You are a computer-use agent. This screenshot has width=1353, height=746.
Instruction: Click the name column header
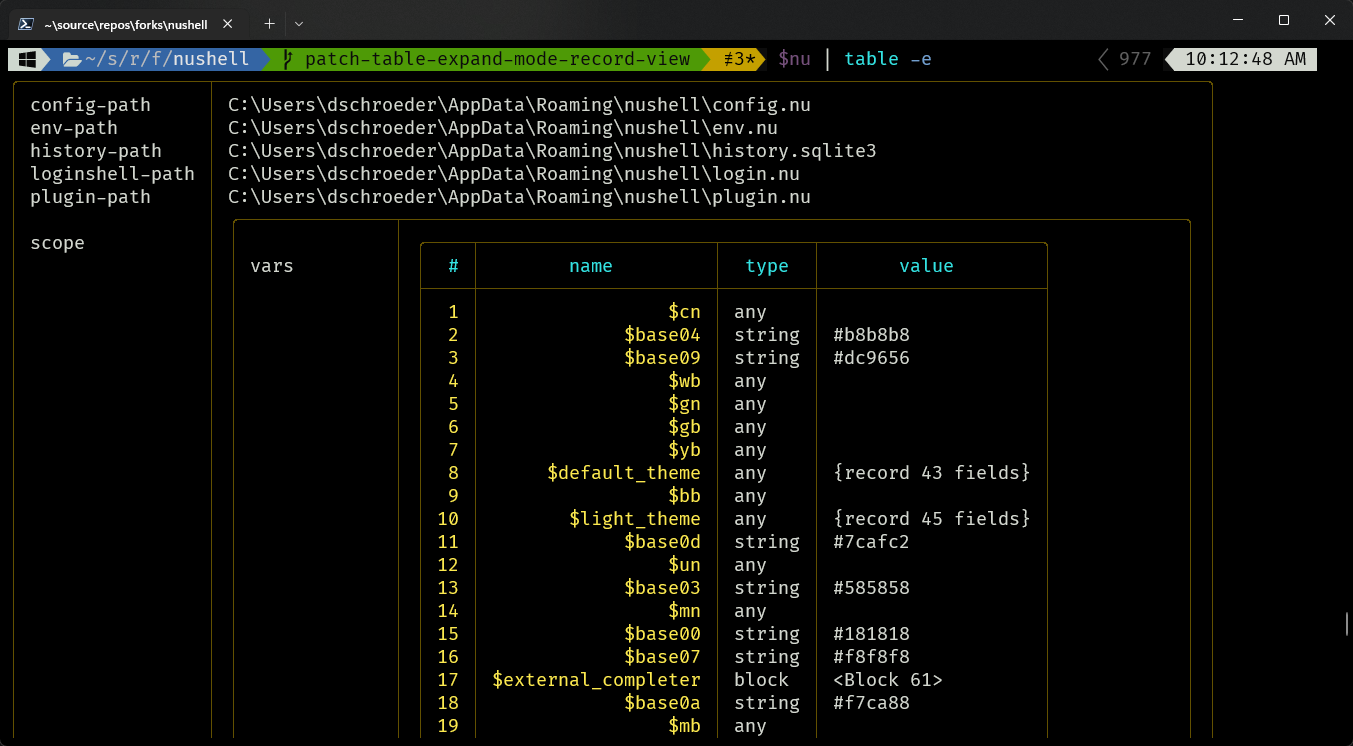coord(591,266)
